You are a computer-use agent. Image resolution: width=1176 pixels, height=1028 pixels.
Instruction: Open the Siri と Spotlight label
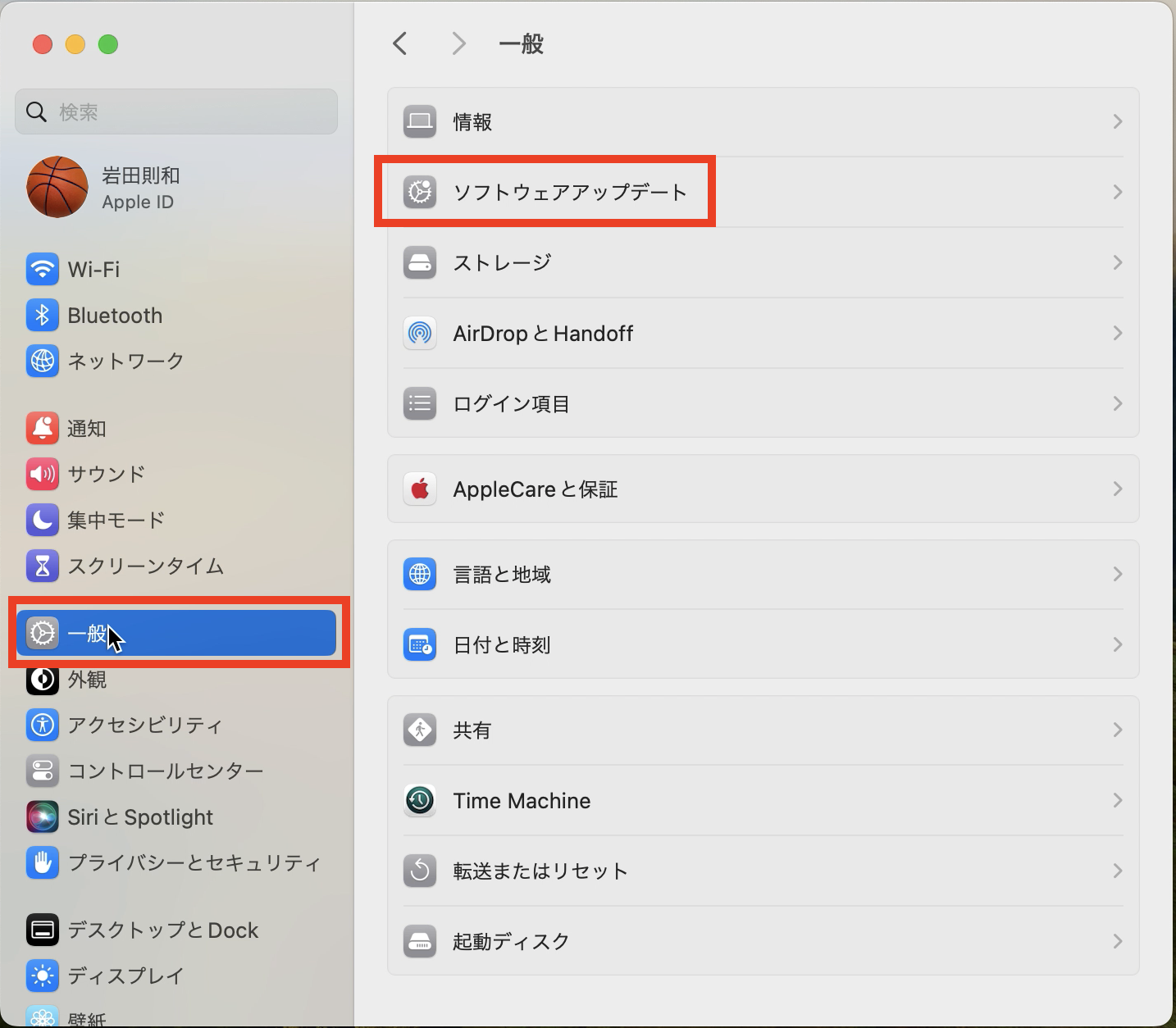pos(140,817)
